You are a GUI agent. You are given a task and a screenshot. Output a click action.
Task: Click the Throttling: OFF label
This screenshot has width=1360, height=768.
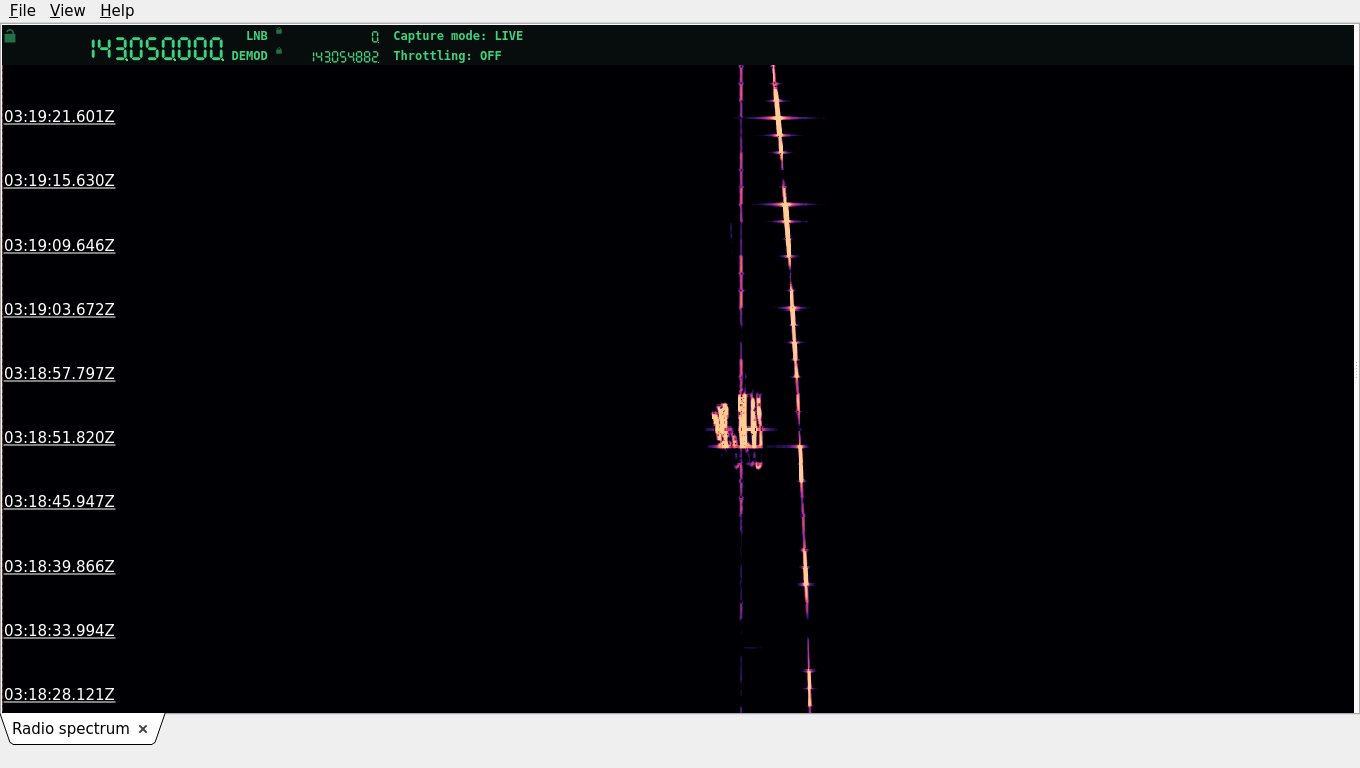447,56
